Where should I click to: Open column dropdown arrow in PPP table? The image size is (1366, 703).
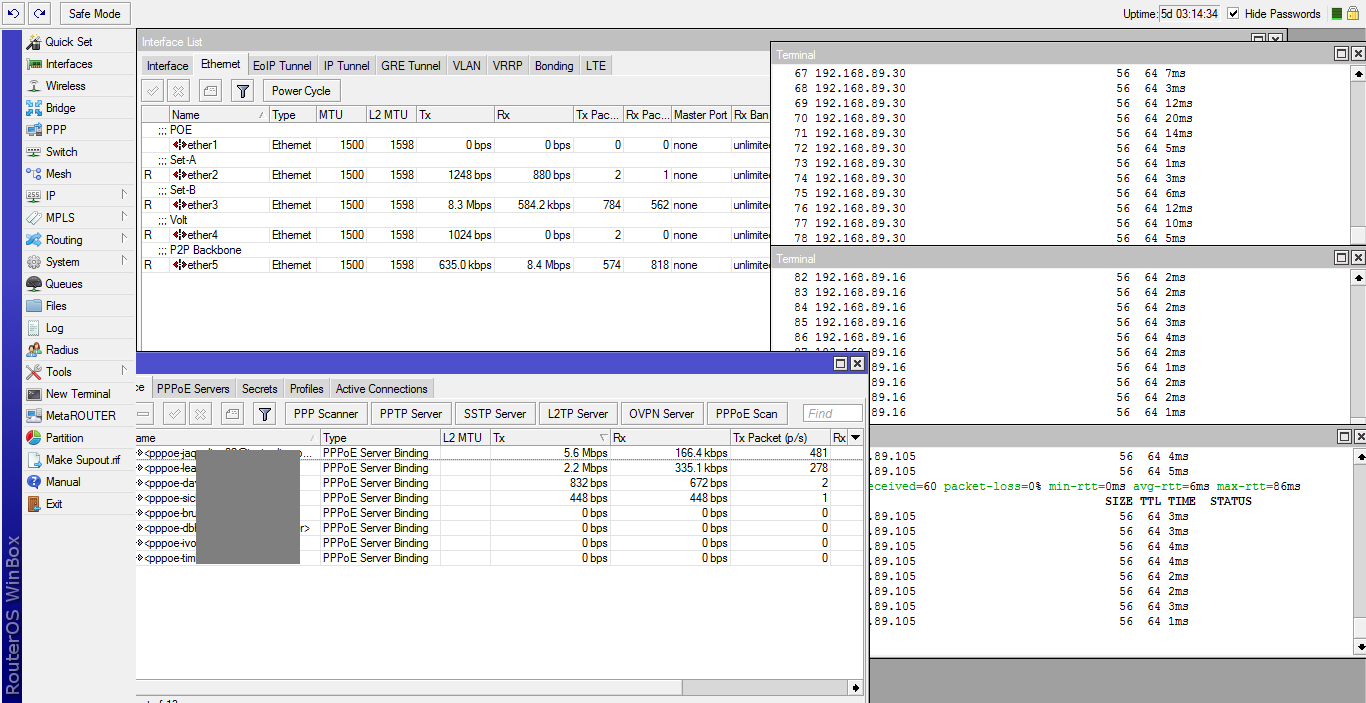click(855, 438)
